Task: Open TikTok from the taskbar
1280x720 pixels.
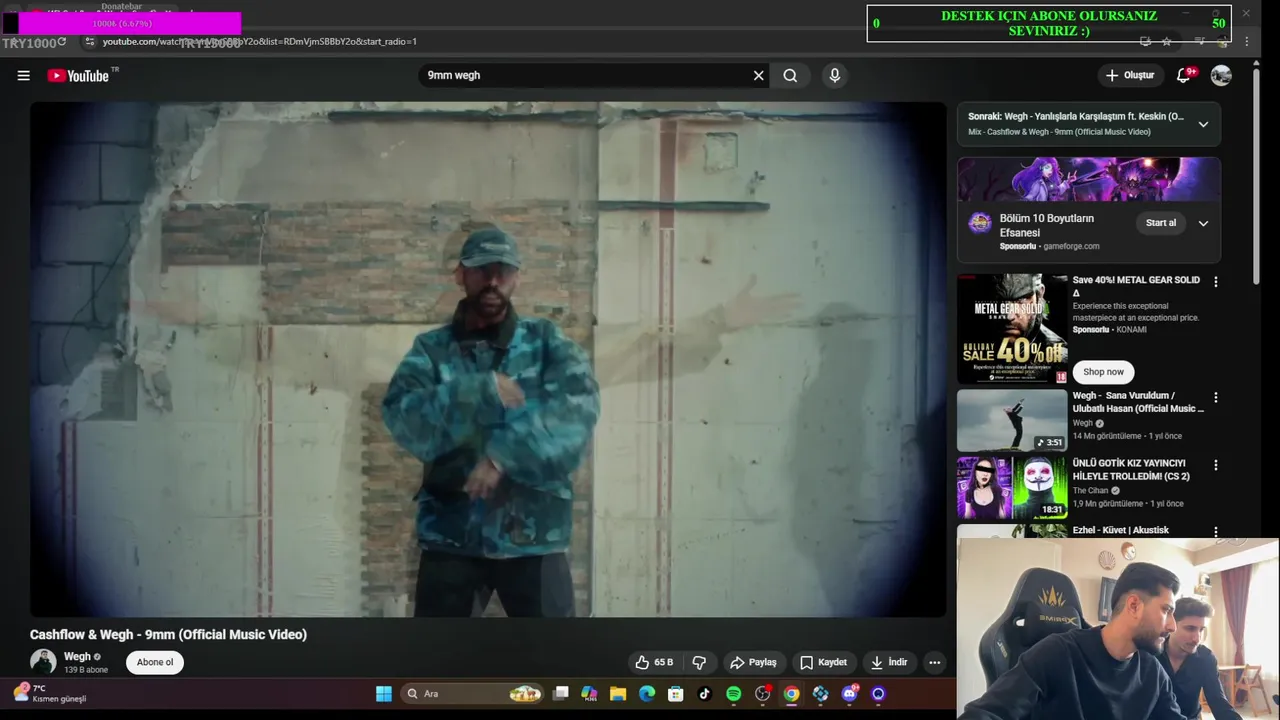Action: pyautogui.click(x=705, y=694)
